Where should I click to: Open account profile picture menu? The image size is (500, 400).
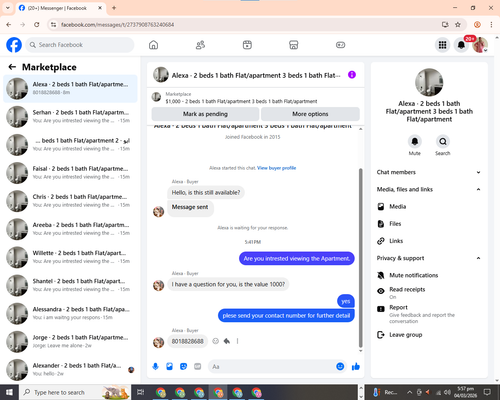(x=480, y=45)
